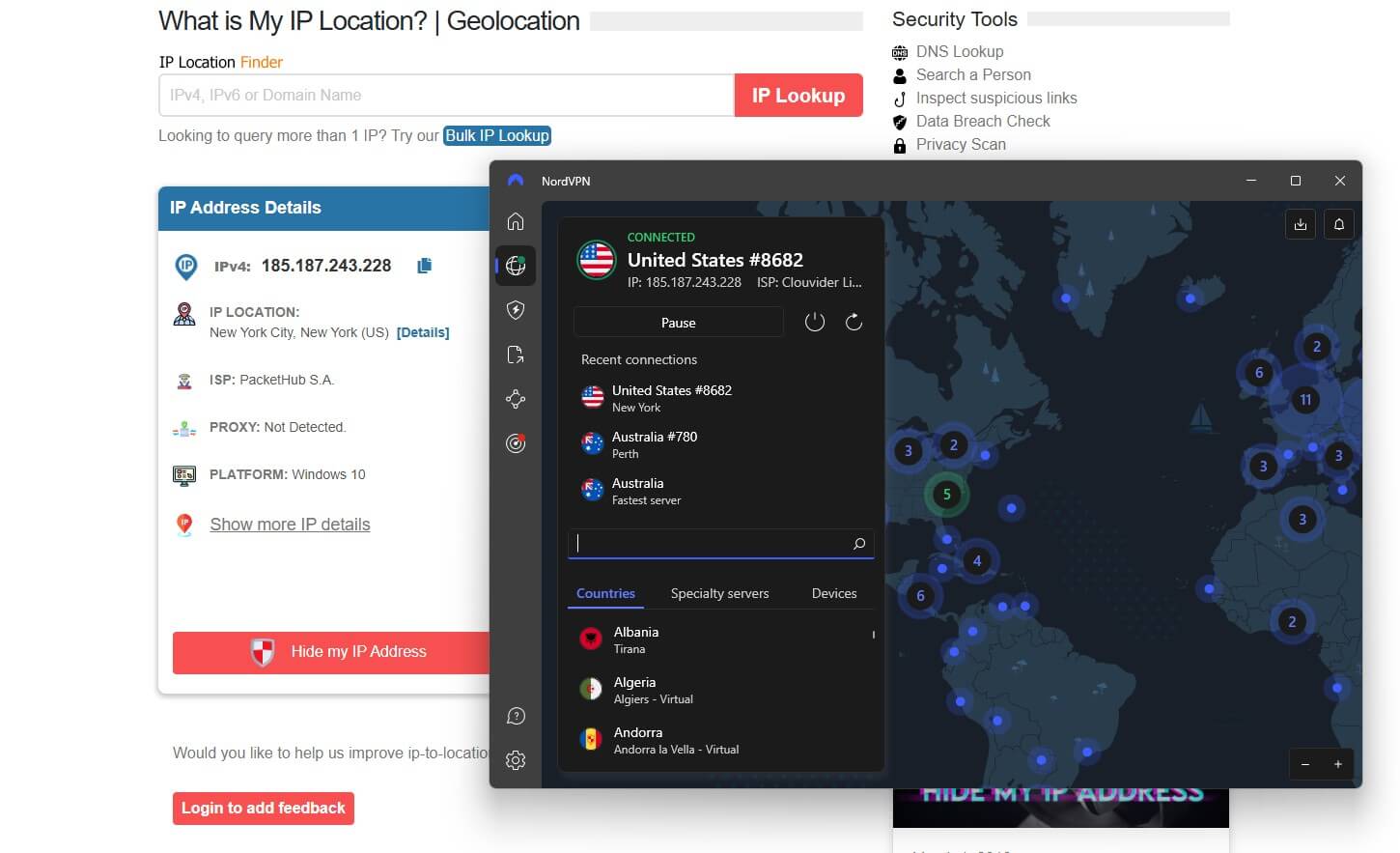Close the NordVPN window
This screenshot has width=1400, height=853.
1340,181
